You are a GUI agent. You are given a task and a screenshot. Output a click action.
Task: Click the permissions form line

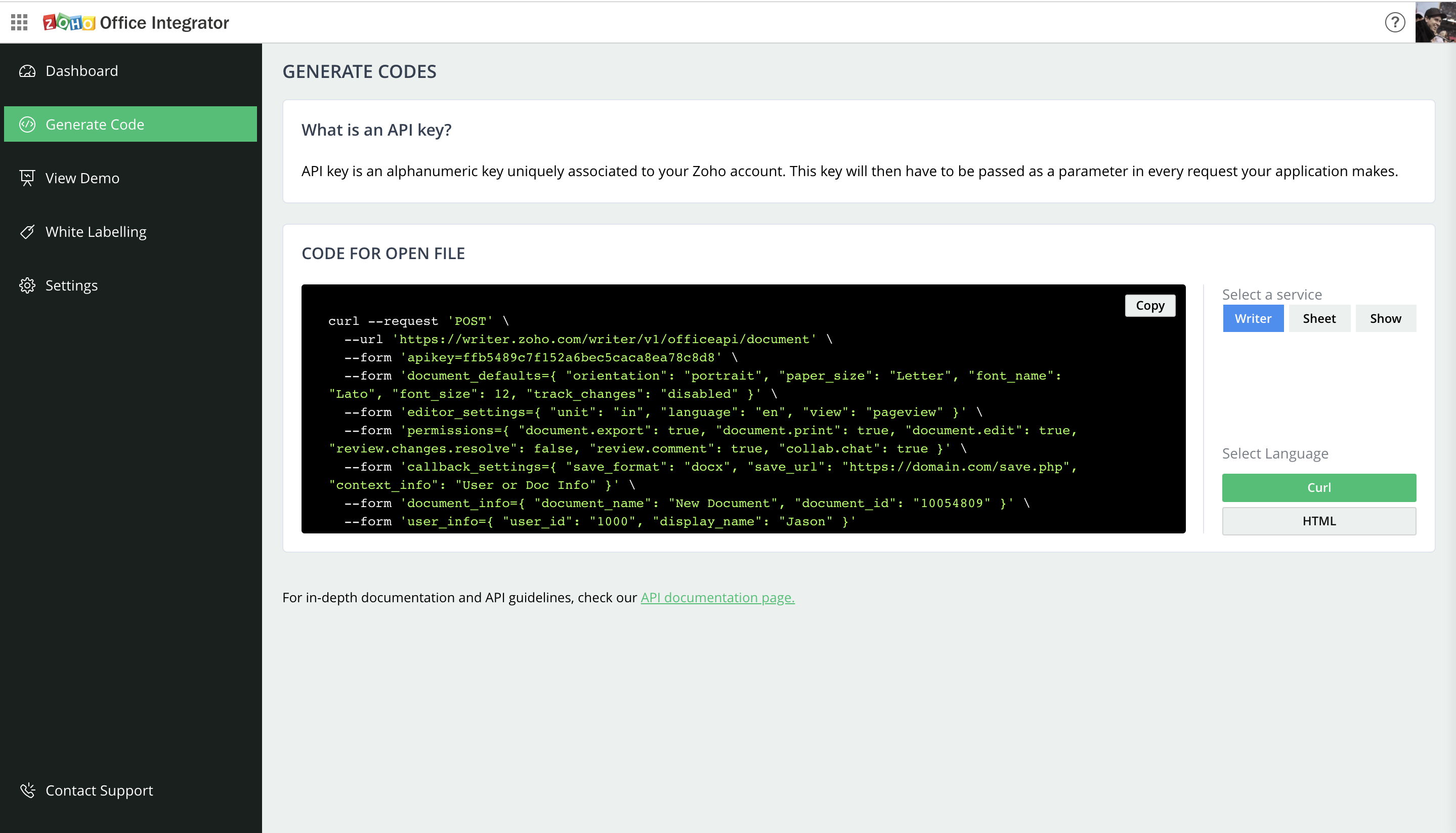click(x=703, y=439)
